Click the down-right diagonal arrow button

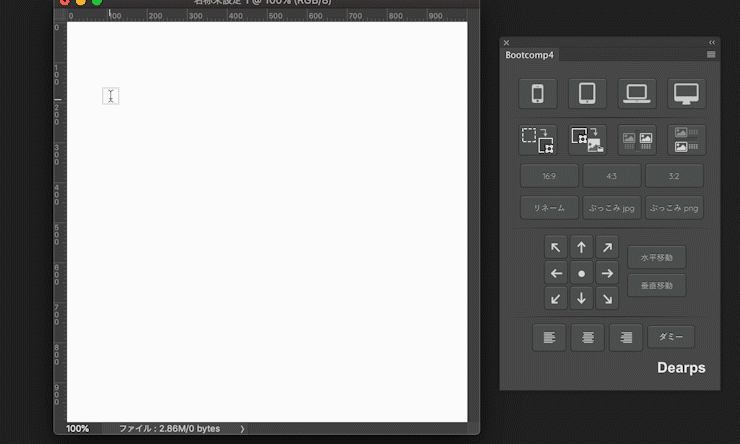coord(606,298)
